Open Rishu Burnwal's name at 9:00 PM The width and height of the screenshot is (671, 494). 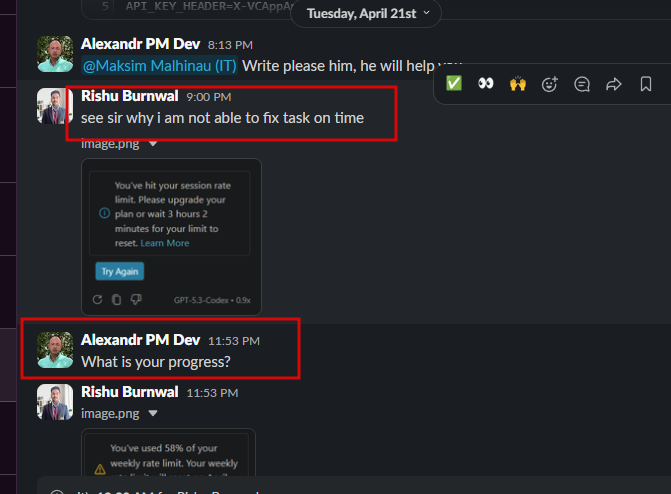tap(130, 96)
